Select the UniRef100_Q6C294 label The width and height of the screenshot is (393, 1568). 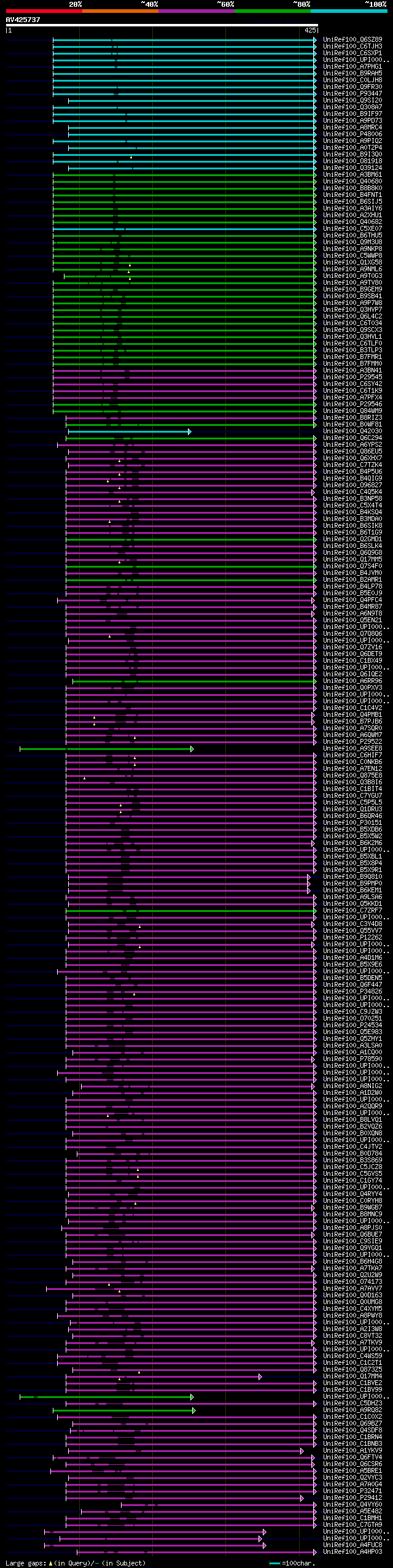point(352,438)
